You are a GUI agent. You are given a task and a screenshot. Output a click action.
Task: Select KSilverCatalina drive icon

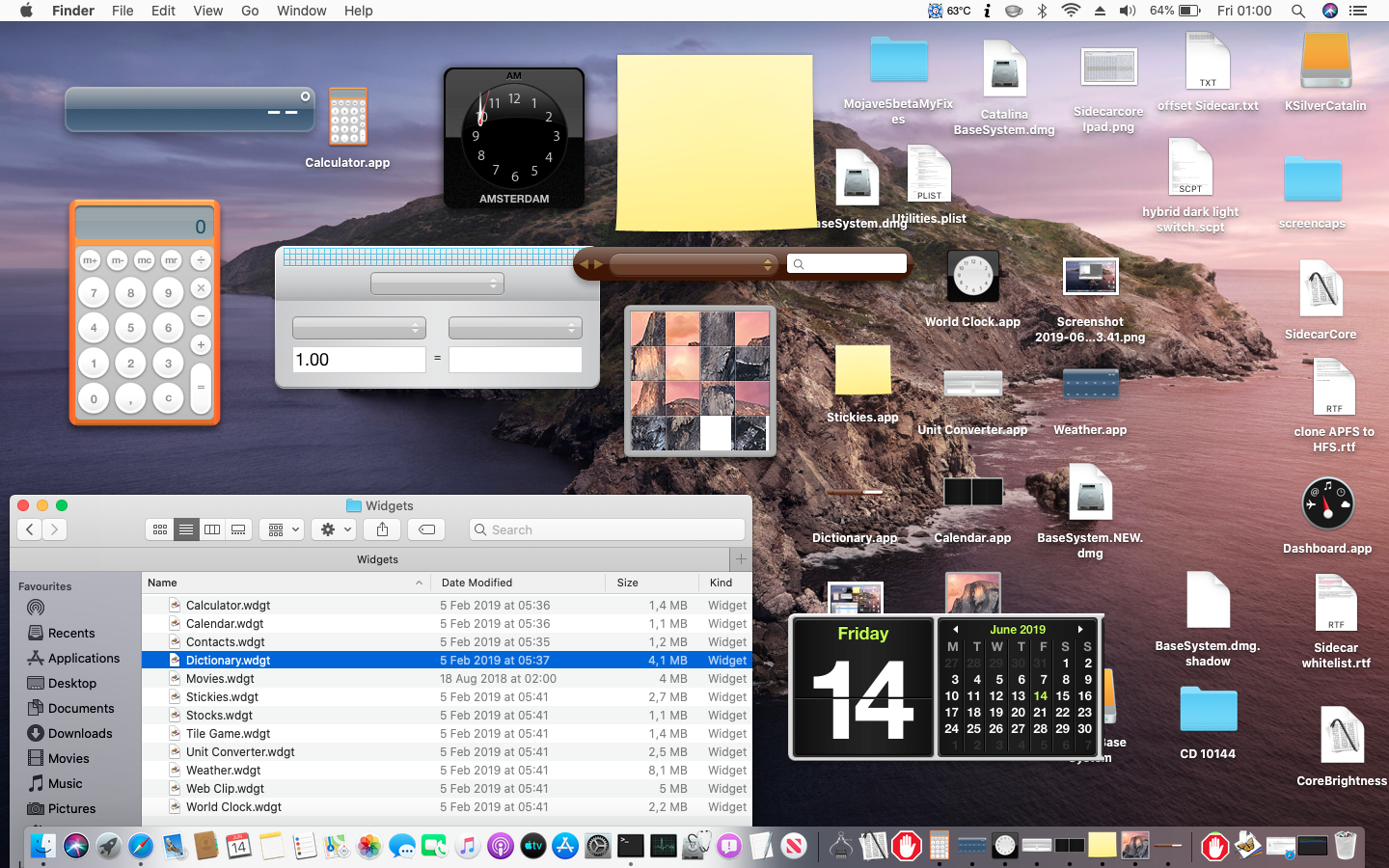1325,60
